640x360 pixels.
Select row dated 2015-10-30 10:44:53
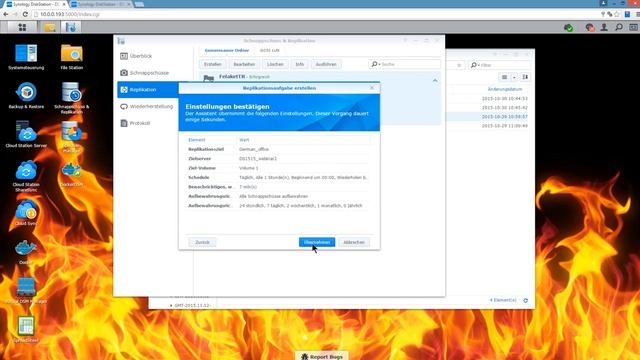[490, 98]
